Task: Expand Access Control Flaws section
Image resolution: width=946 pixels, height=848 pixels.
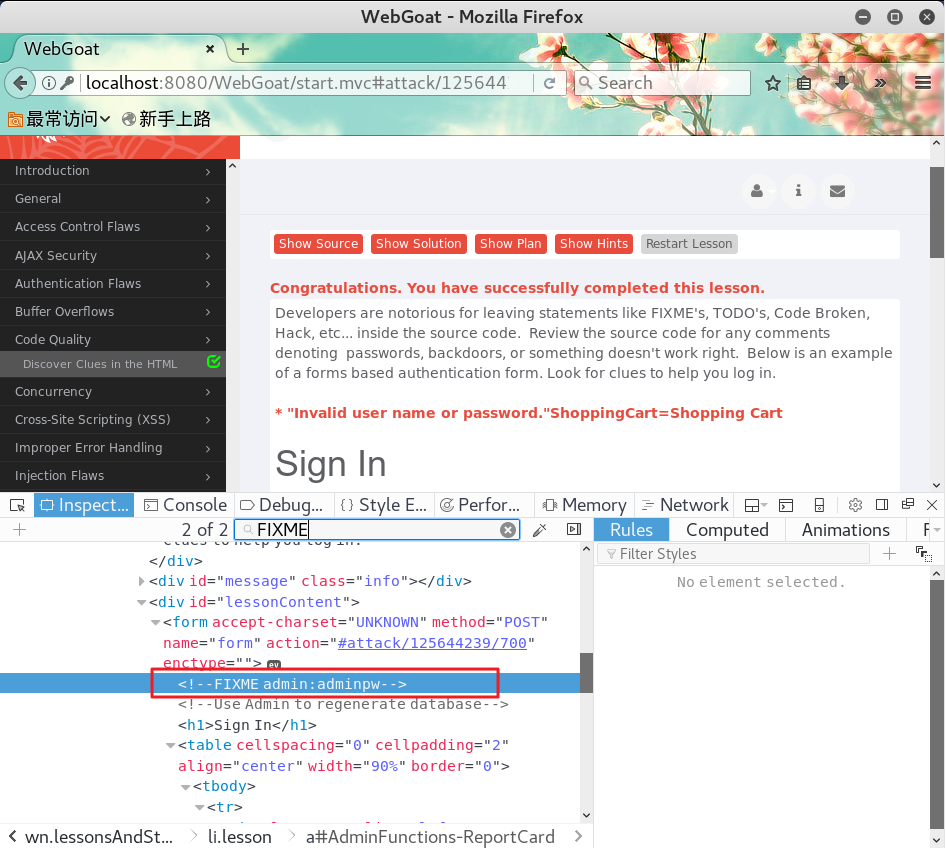Action: 113,227
